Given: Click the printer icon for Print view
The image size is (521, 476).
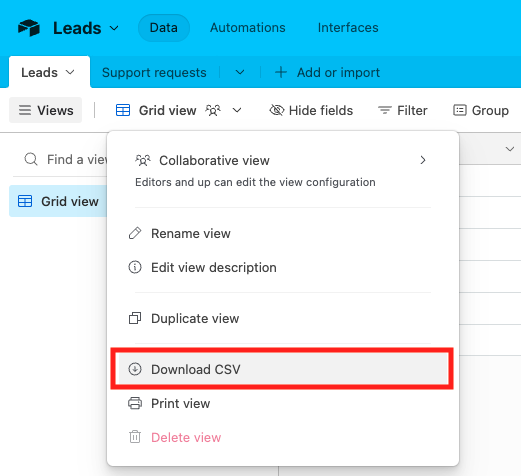Looking at the screenshot, I should [135, 403].
